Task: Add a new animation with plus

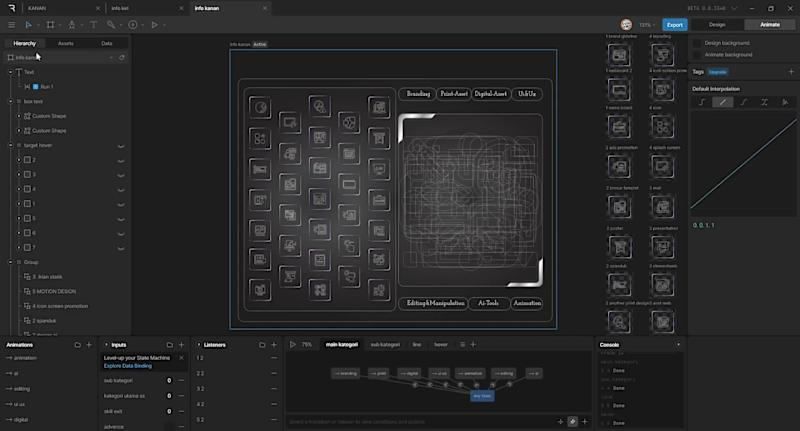Action: coord(89,345)
